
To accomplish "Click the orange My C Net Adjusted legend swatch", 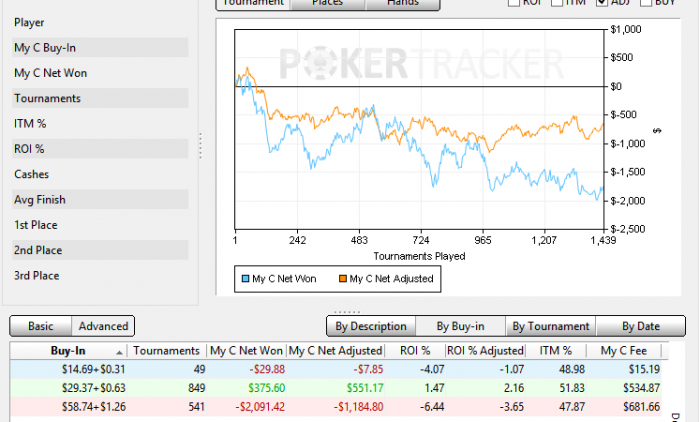I will point(343,279).
